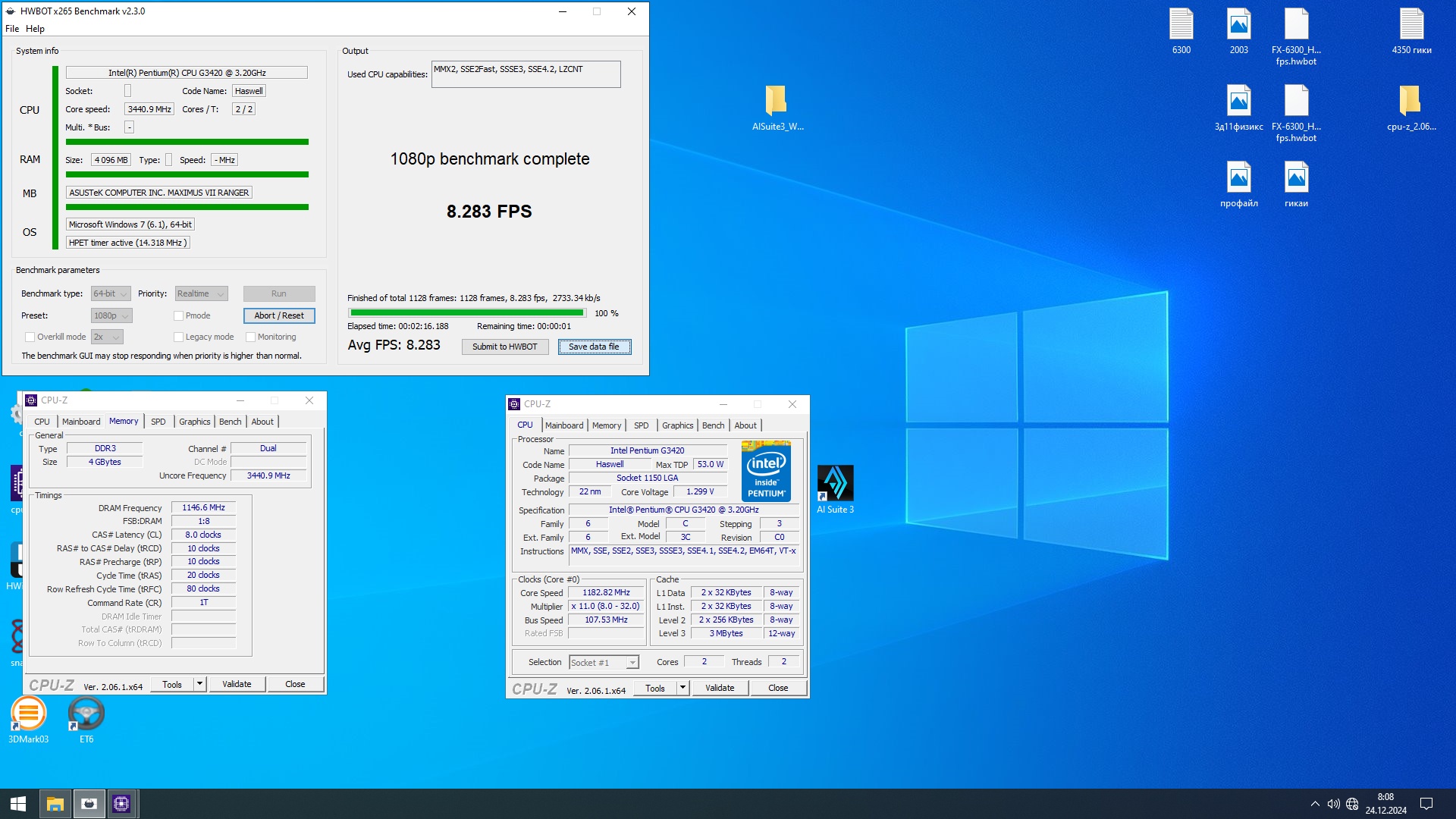The width and height of the screenshot is (1456, 819).
Task: Open the notification center icon
Action: tap(1426, 804)
